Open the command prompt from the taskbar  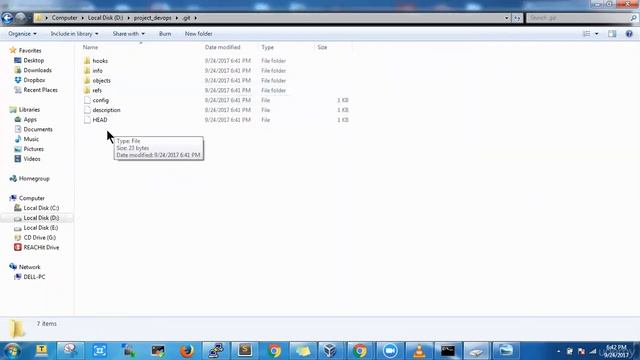(448, 351)
